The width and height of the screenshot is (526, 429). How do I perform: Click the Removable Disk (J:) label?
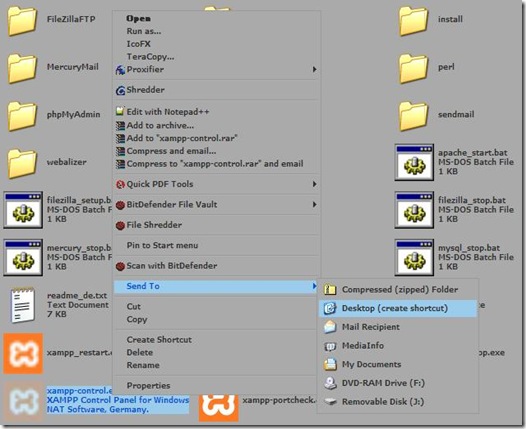click(383, 401)
